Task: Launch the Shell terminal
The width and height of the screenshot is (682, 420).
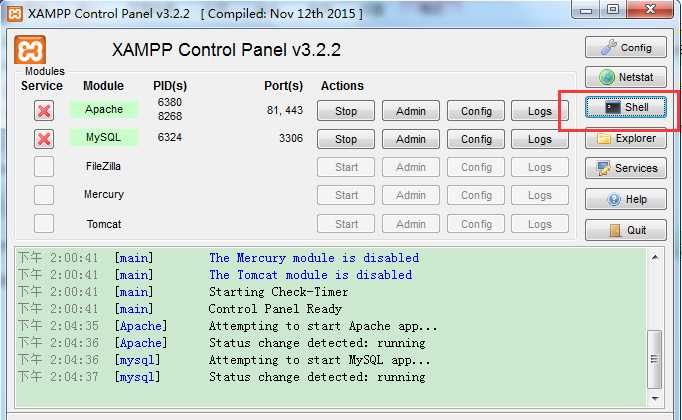Action: [625, 107]
